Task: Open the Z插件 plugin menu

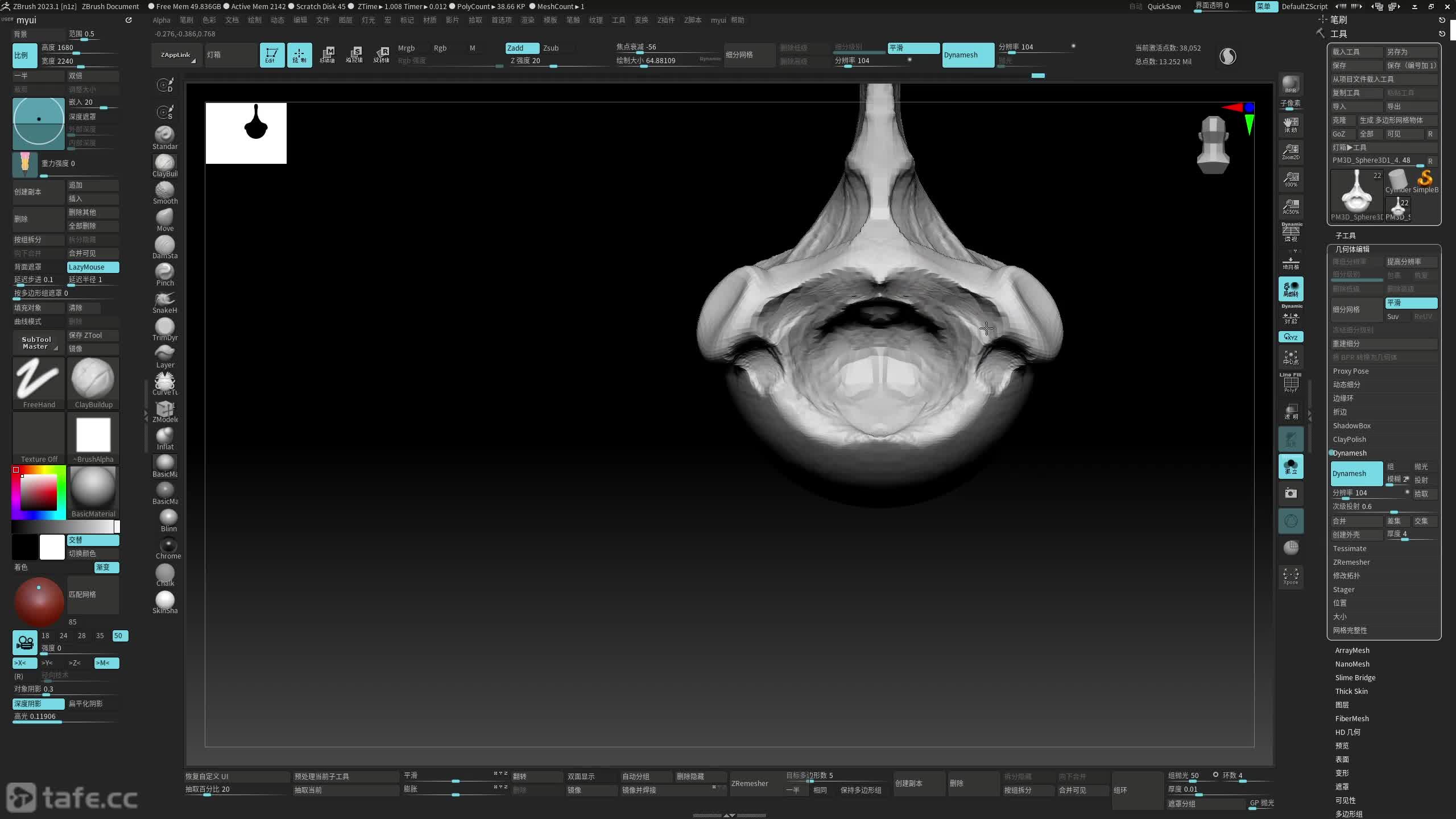Action: (x=665, y=20)
